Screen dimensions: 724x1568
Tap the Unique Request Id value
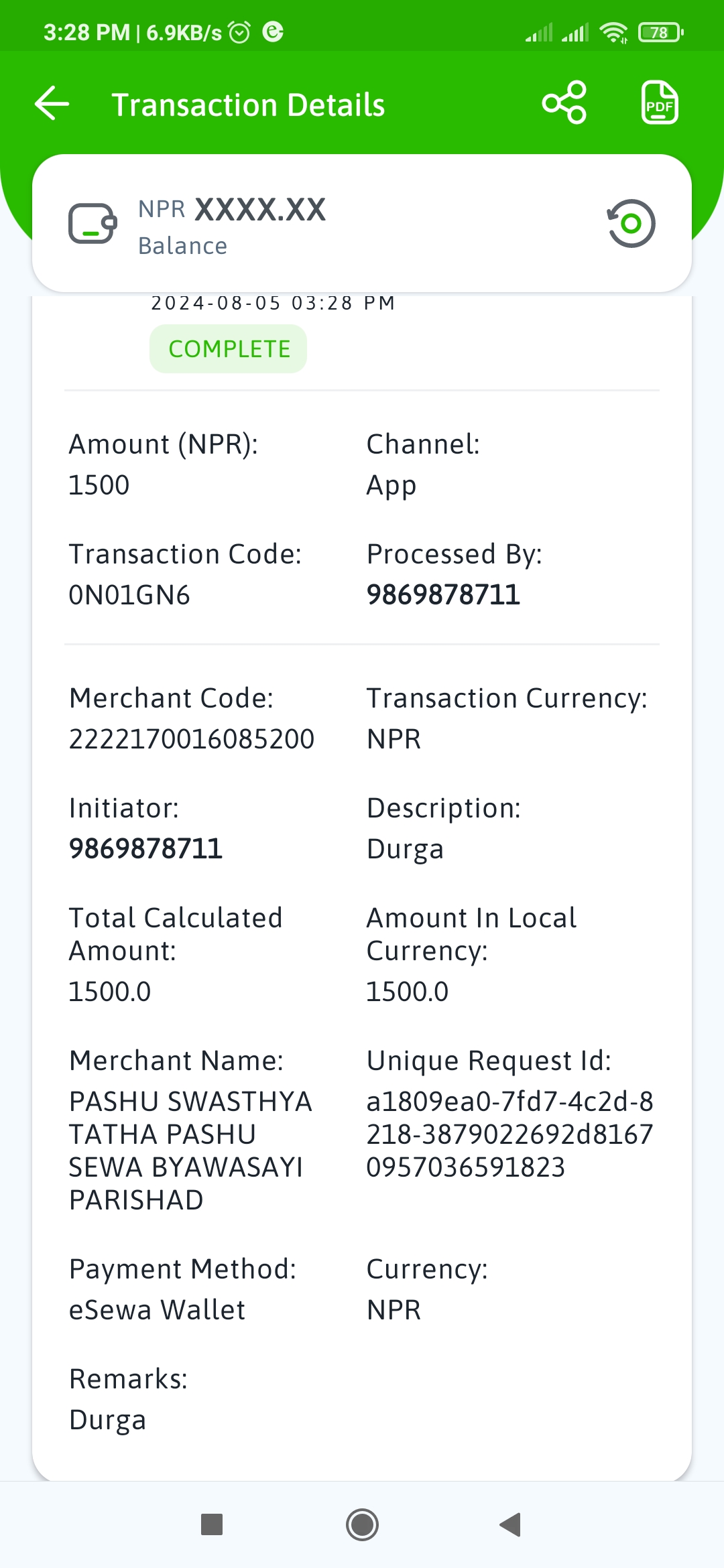(509, 1134)
